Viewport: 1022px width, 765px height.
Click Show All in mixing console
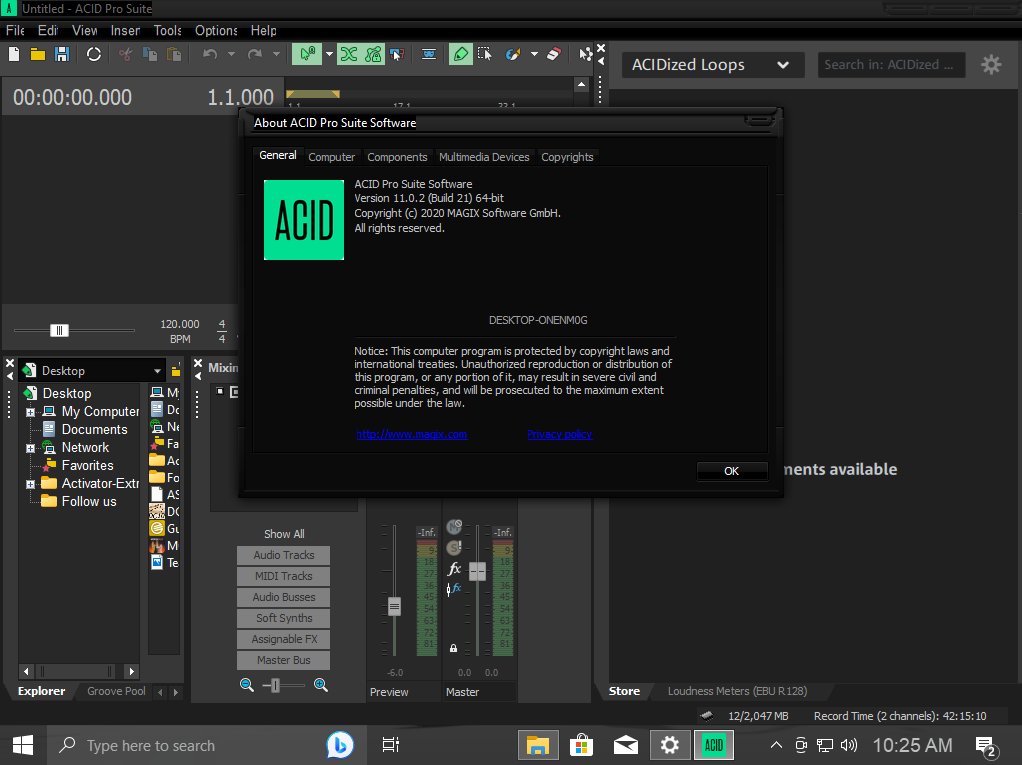coord(284,534)
